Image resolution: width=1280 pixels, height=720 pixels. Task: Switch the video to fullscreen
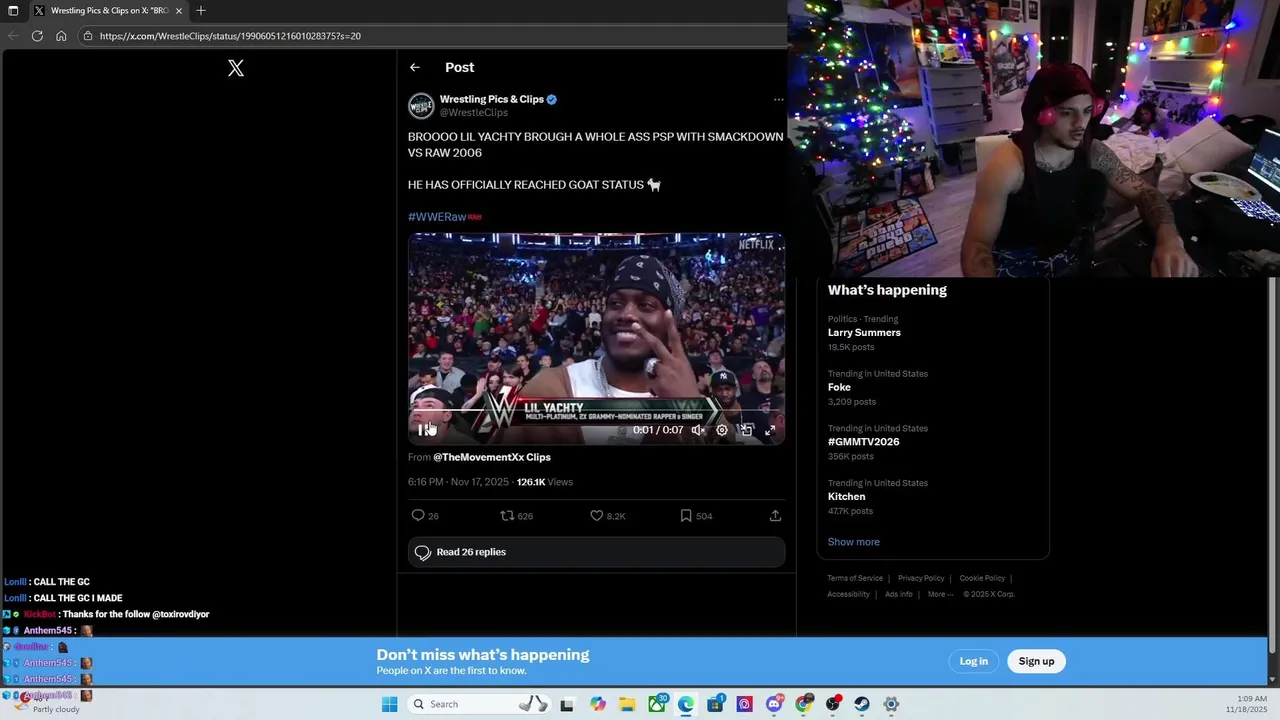pos(770,430)
